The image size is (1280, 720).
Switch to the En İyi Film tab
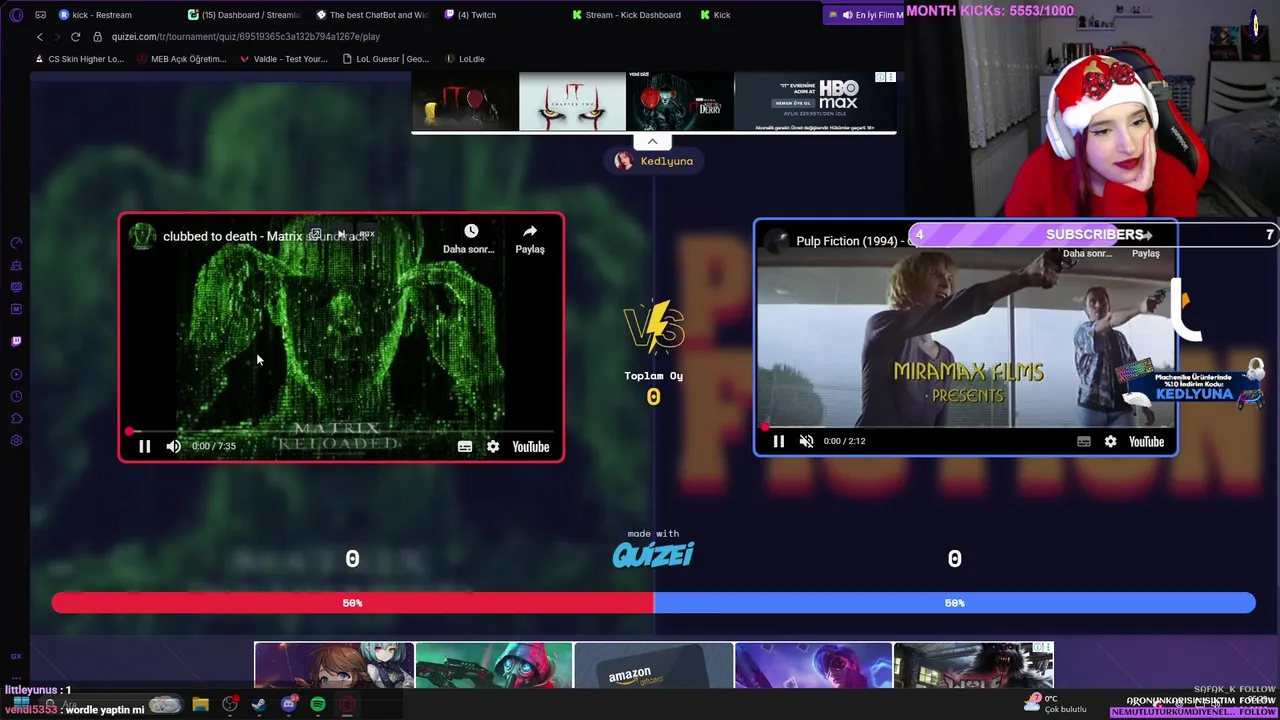(864, 15)
